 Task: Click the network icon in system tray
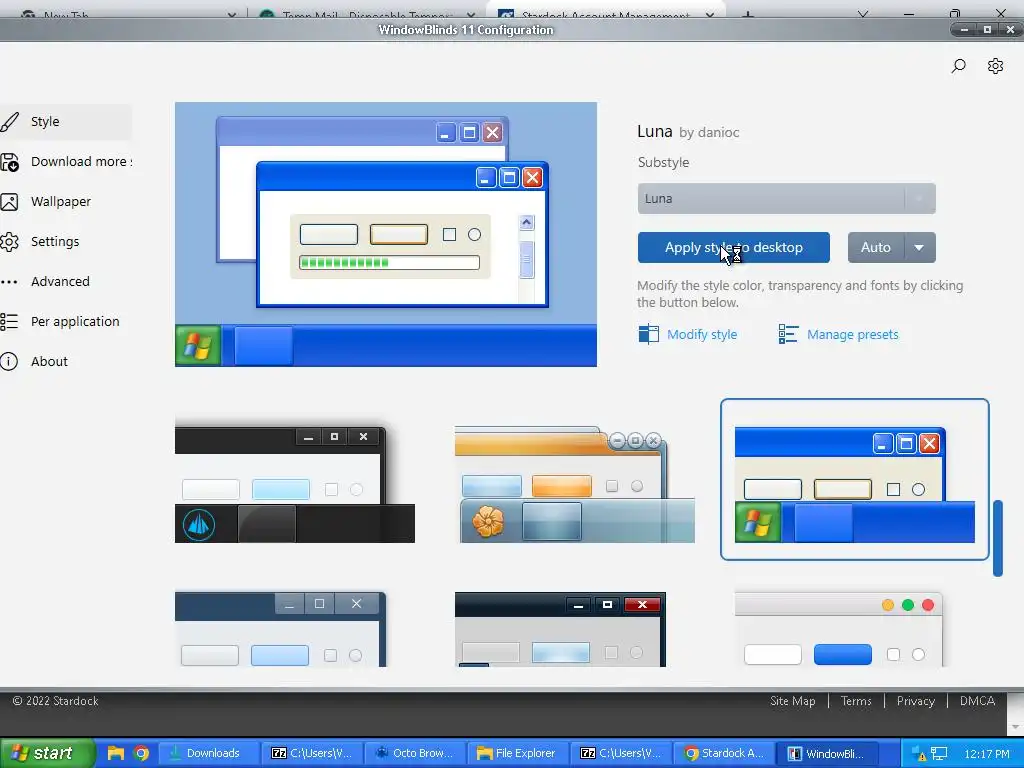tap(939, 754)
